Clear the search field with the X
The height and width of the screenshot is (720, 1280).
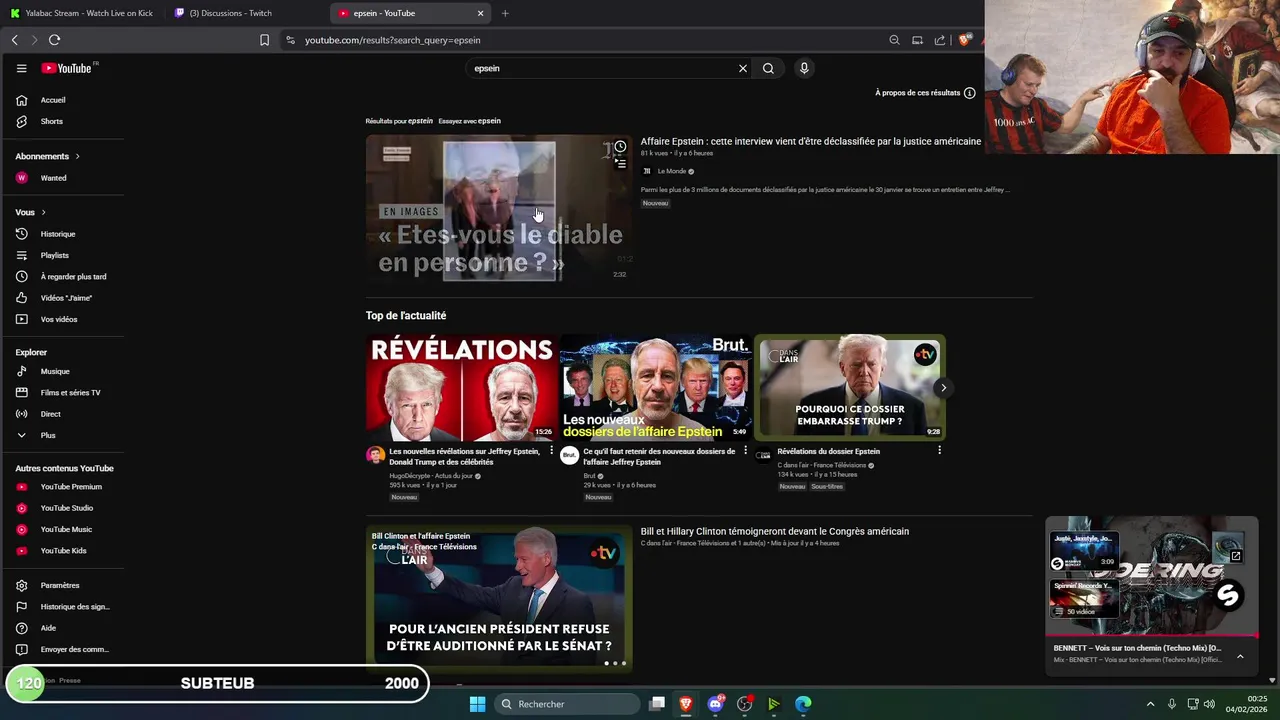pyautogui.click(x=743, y=68)
